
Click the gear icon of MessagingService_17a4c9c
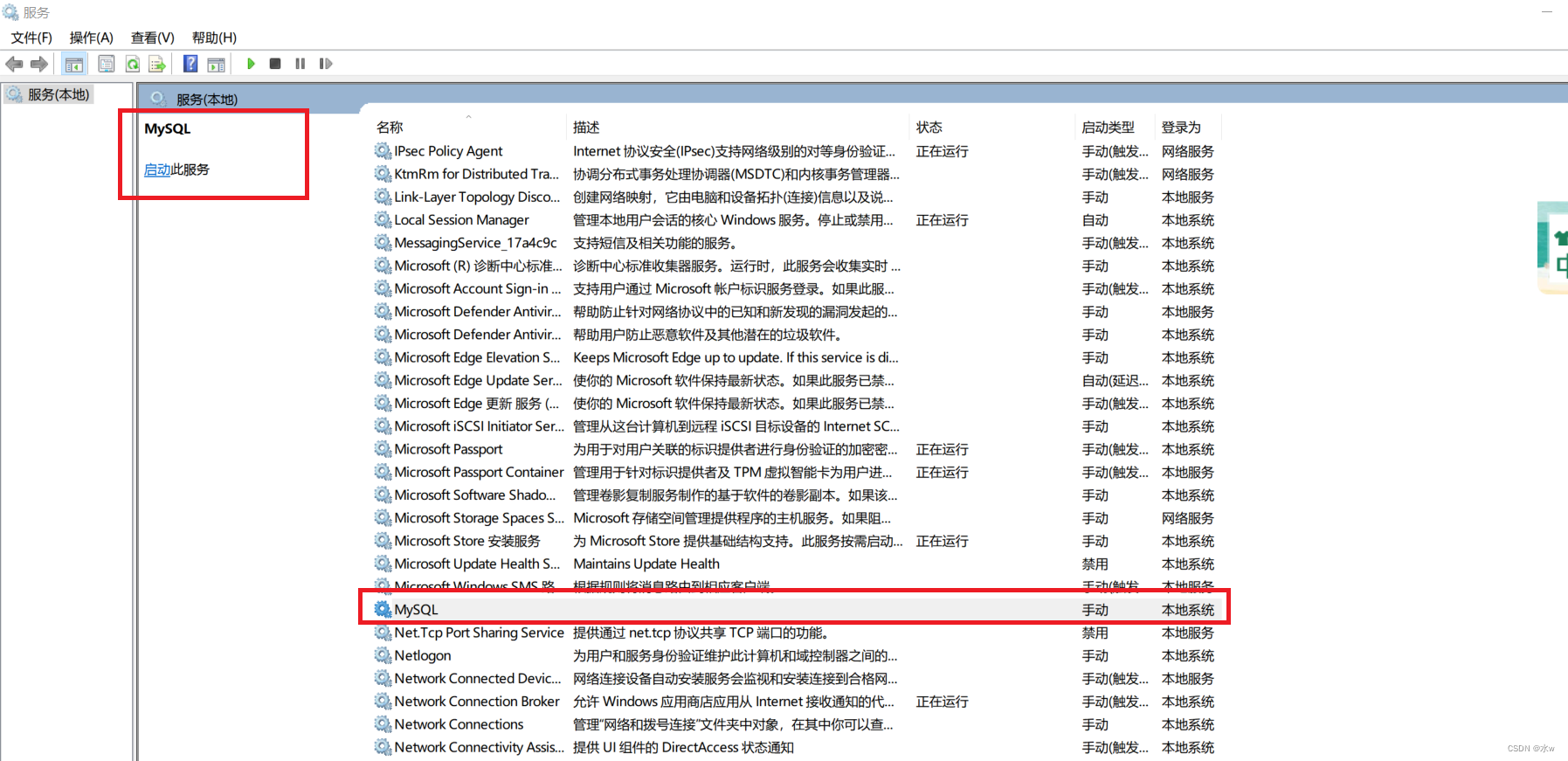pos(383,242)
